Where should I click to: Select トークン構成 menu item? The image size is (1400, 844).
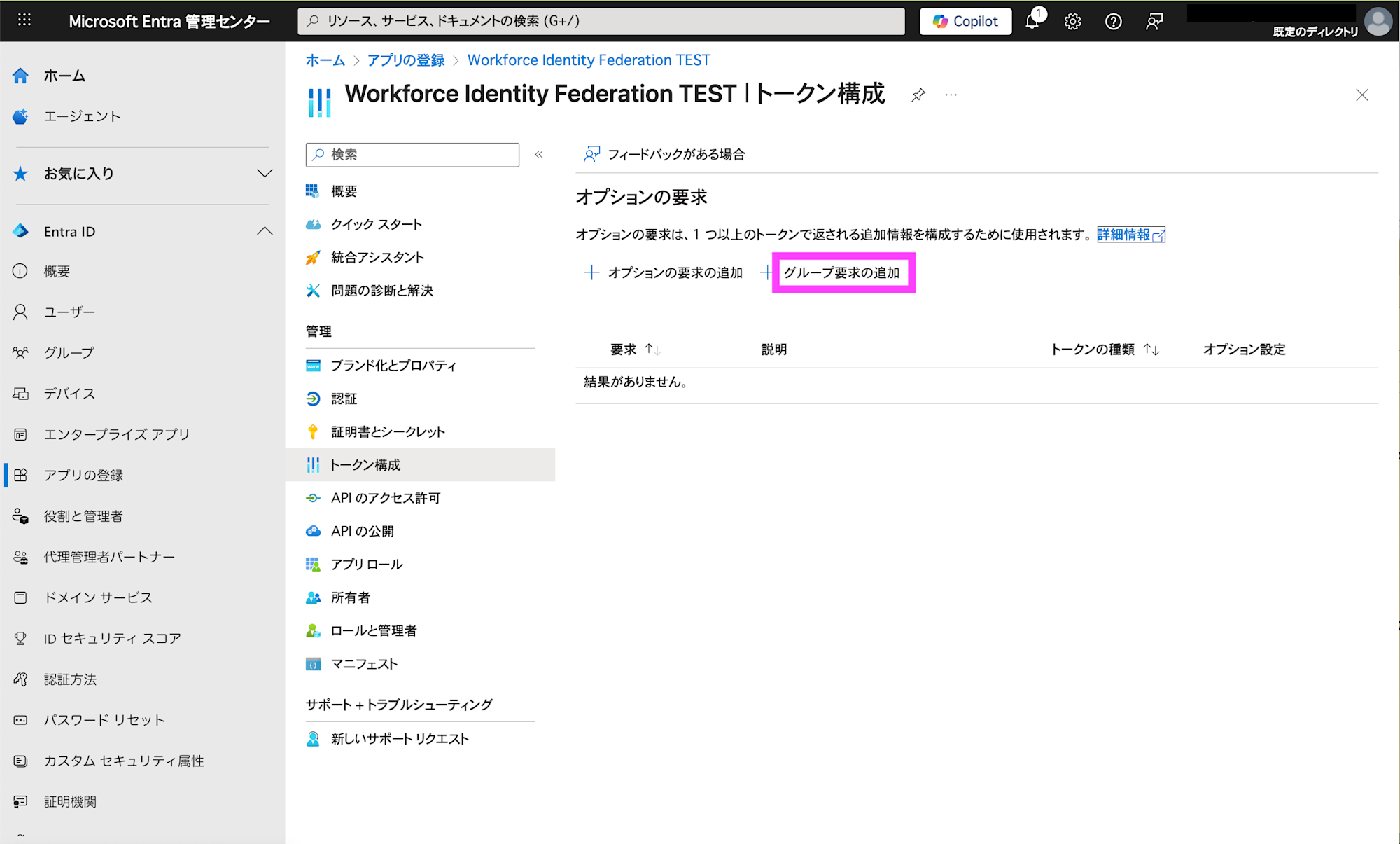tap(420, 465)
